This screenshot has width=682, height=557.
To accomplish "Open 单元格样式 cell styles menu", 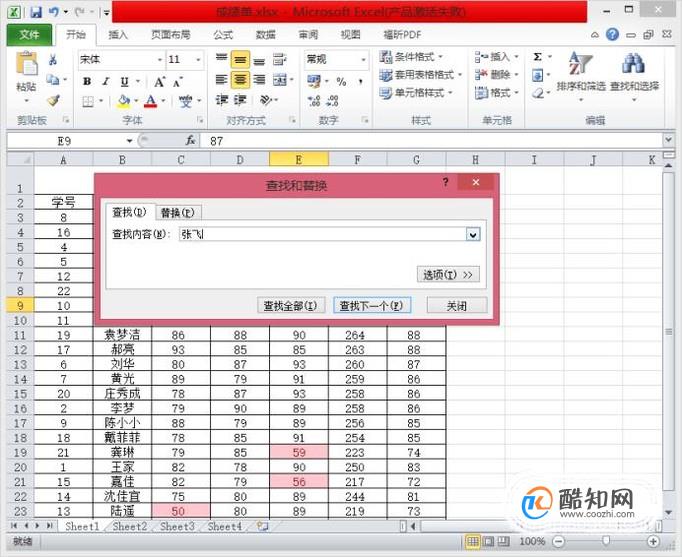I will click(x=416, y=93).
